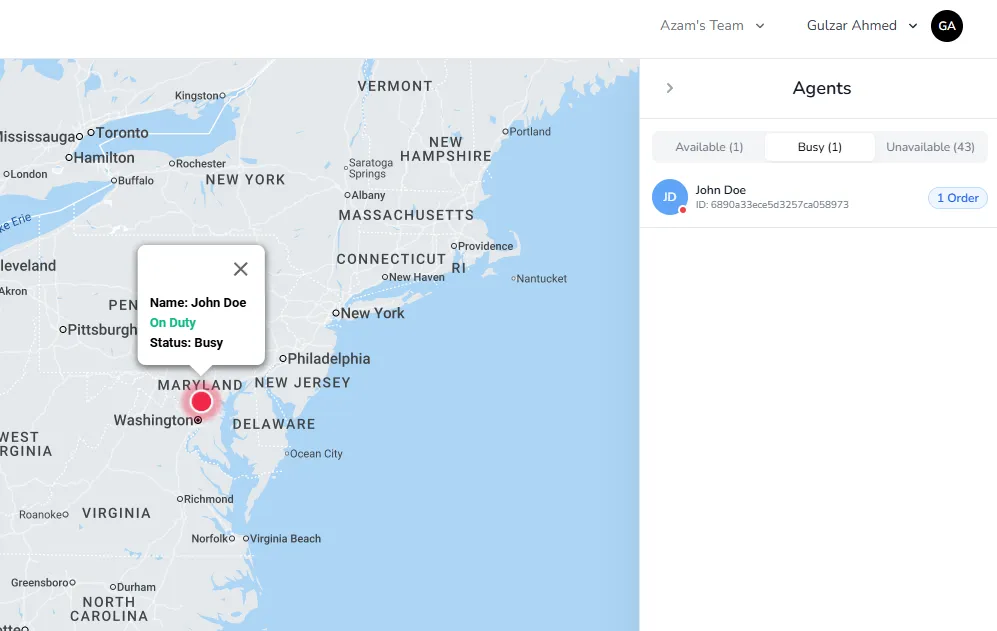
Task: Click the Rochester label on the map
Action: click(x=200, y=163)
